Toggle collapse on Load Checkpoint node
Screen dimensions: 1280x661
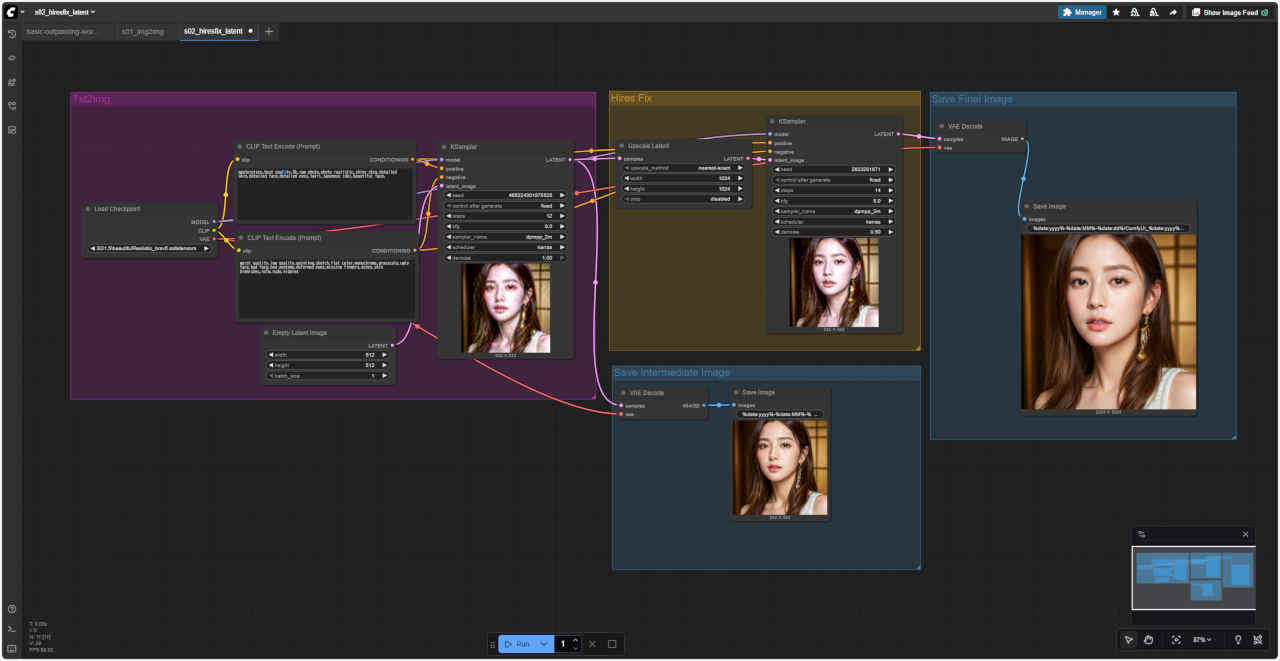coord(88,209)
